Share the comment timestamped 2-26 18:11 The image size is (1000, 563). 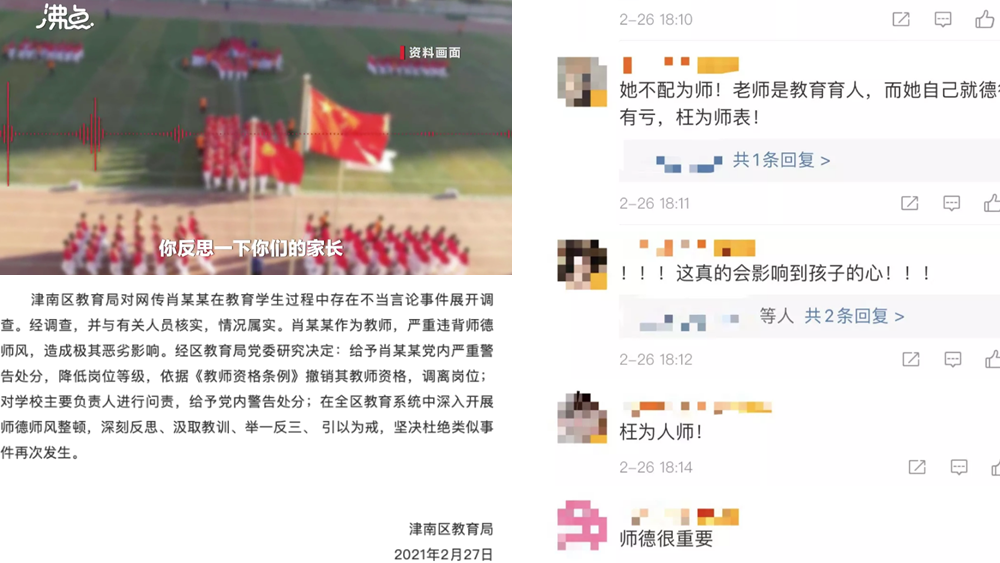[x=909, y=203]
